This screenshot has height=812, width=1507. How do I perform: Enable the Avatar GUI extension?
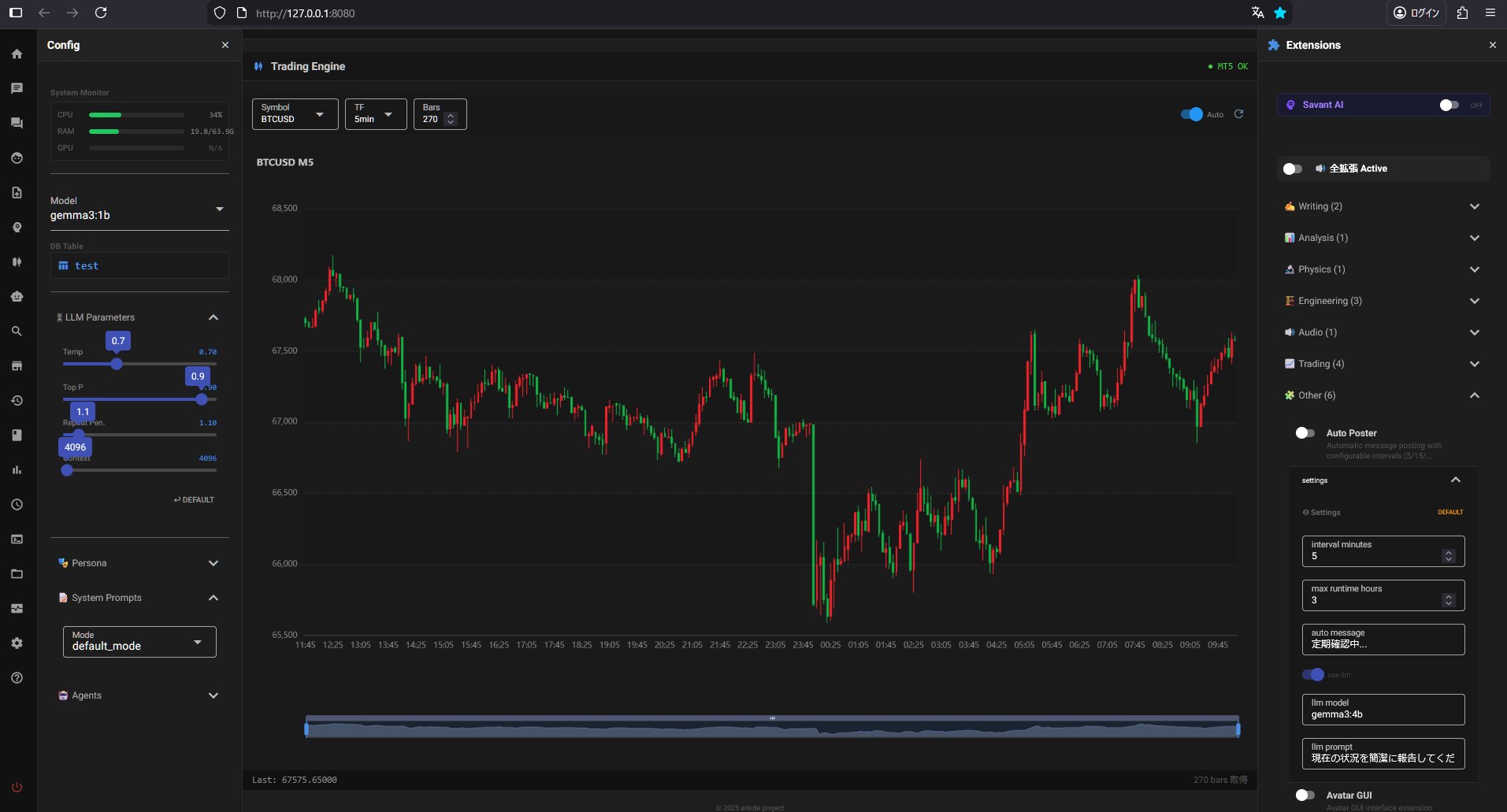(1305, 795)
